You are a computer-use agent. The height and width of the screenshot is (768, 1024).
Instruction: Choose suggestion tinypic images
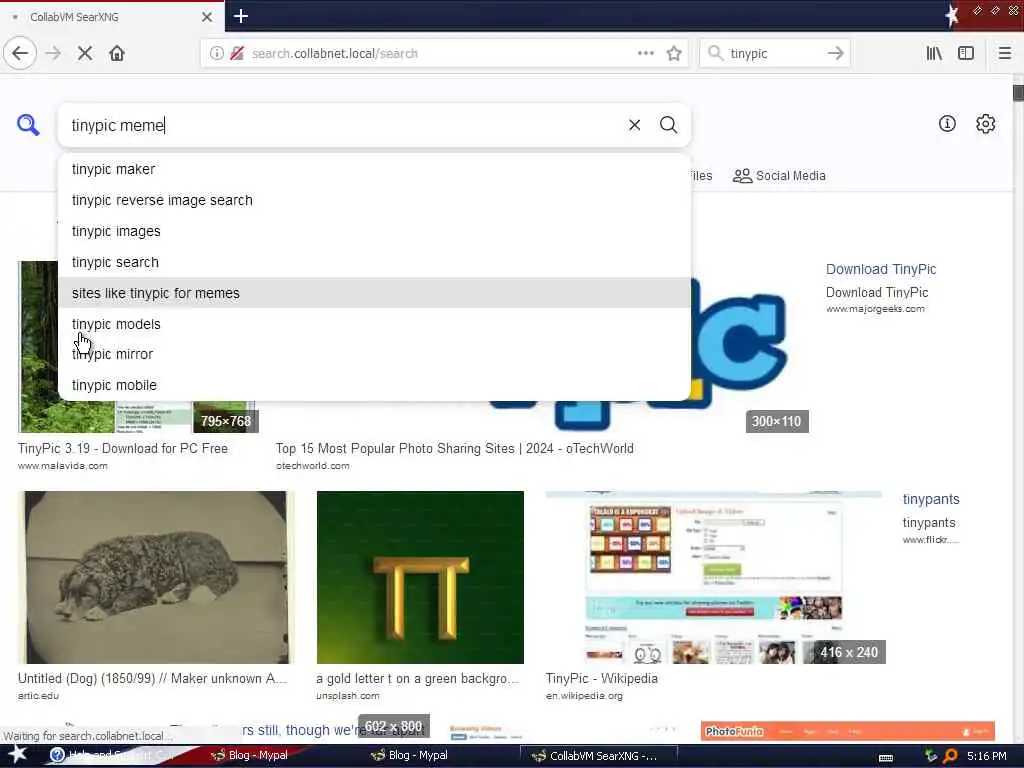[374, 231]
